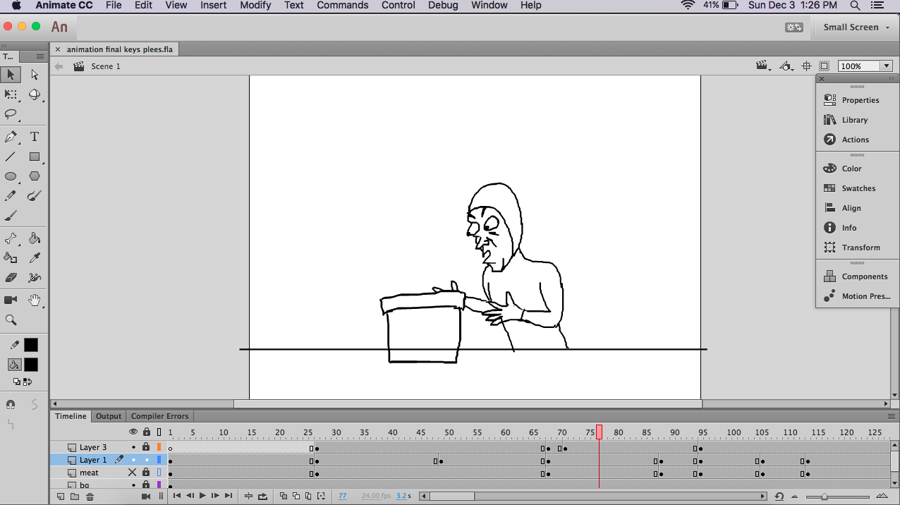Toggle visibility of all layers eye

pyautogui.click(x=133, y=432)
